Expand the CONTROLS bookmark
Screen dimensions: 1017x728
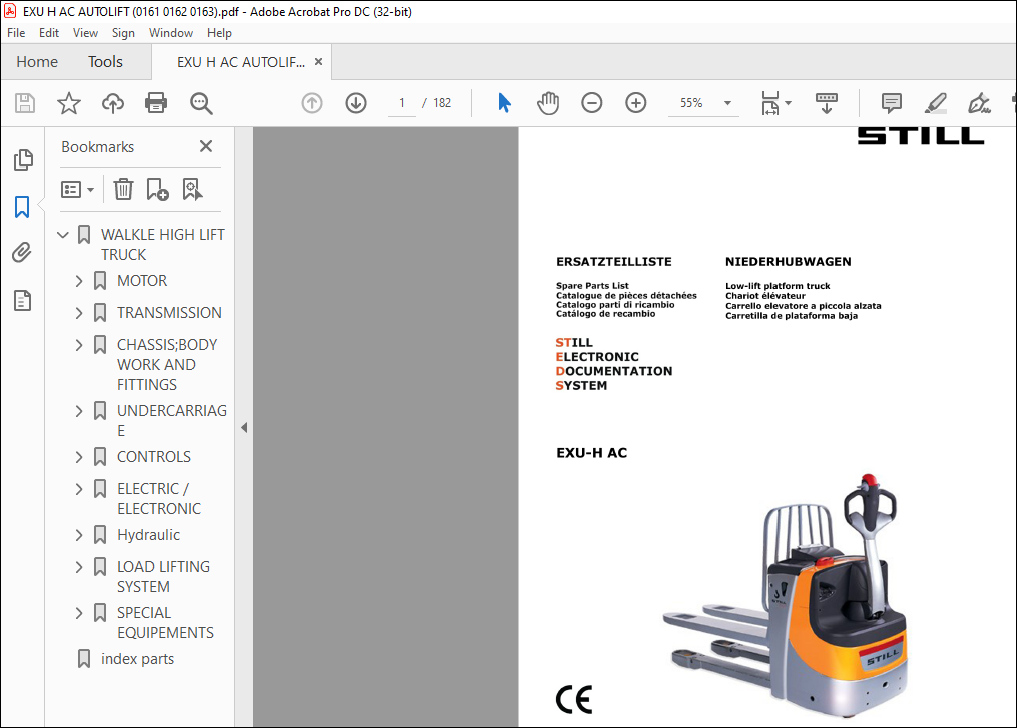78,457
